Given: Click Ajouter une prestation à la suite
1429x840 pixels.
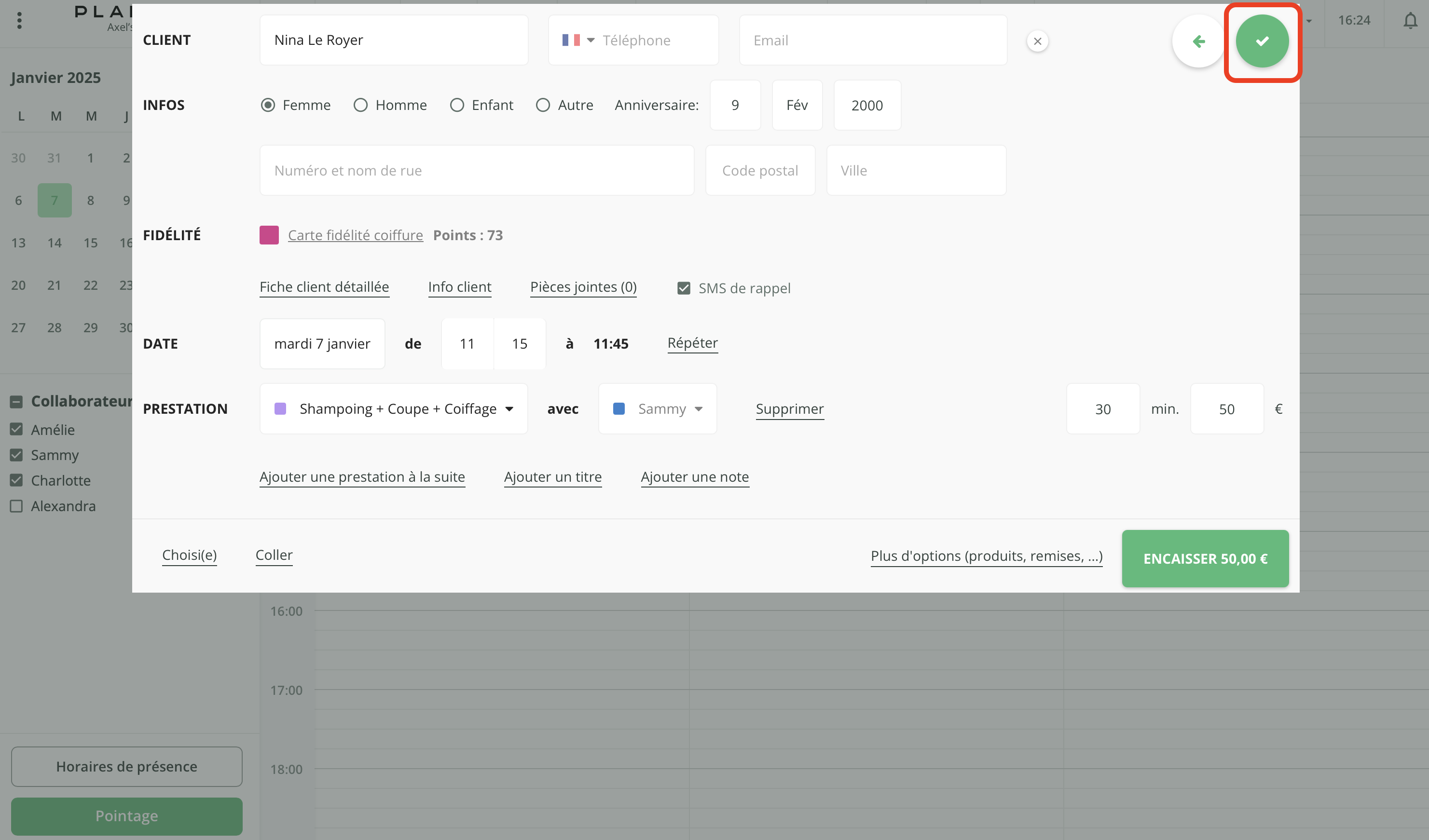Looking at the screenshot, I should click(x=362, y=477).
